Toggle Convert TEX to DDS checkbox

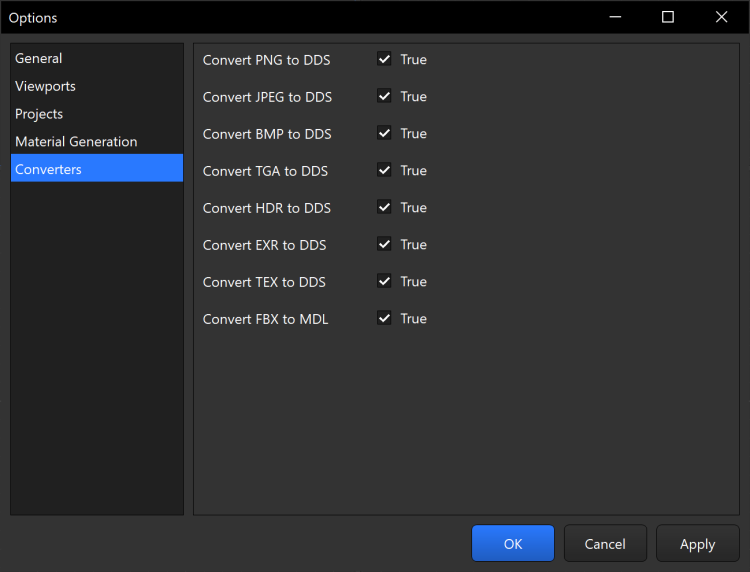point(384,282)
